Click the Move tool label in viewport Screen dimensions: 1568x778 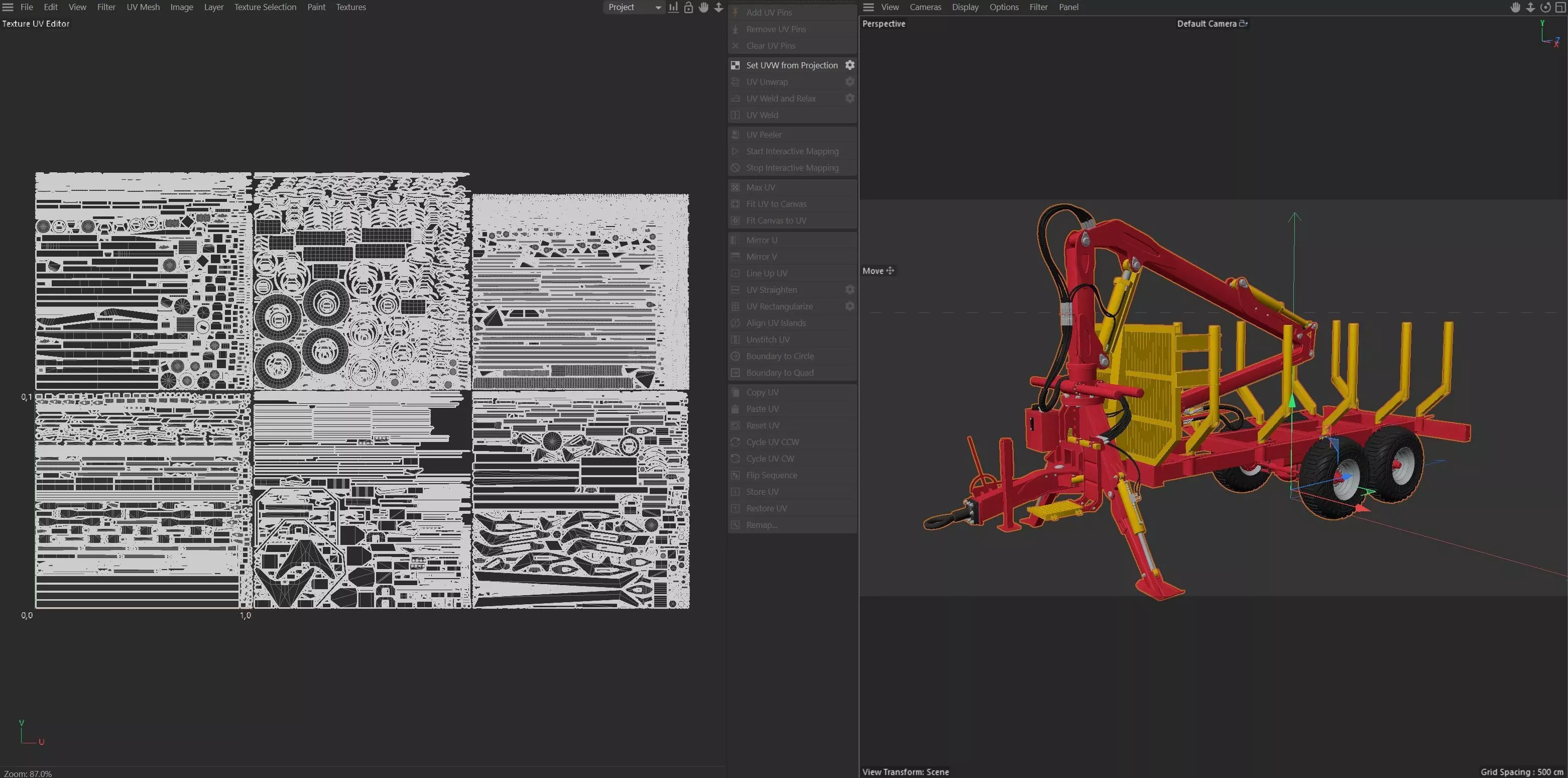tap(873, 271)
